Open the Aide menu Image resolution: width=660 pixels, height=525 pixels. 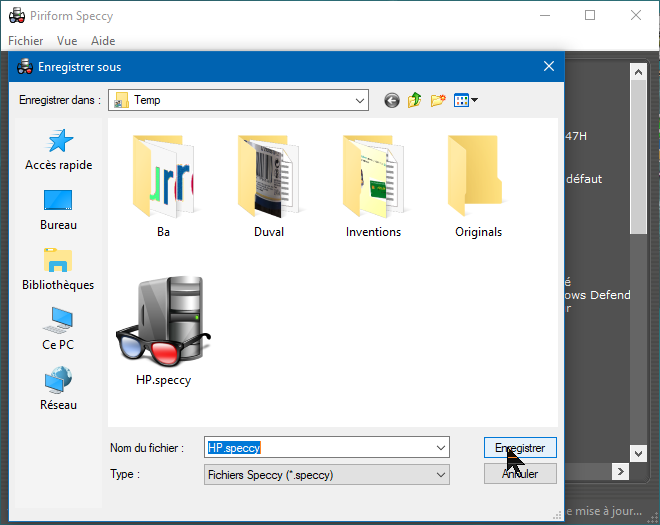pos(103,41)
